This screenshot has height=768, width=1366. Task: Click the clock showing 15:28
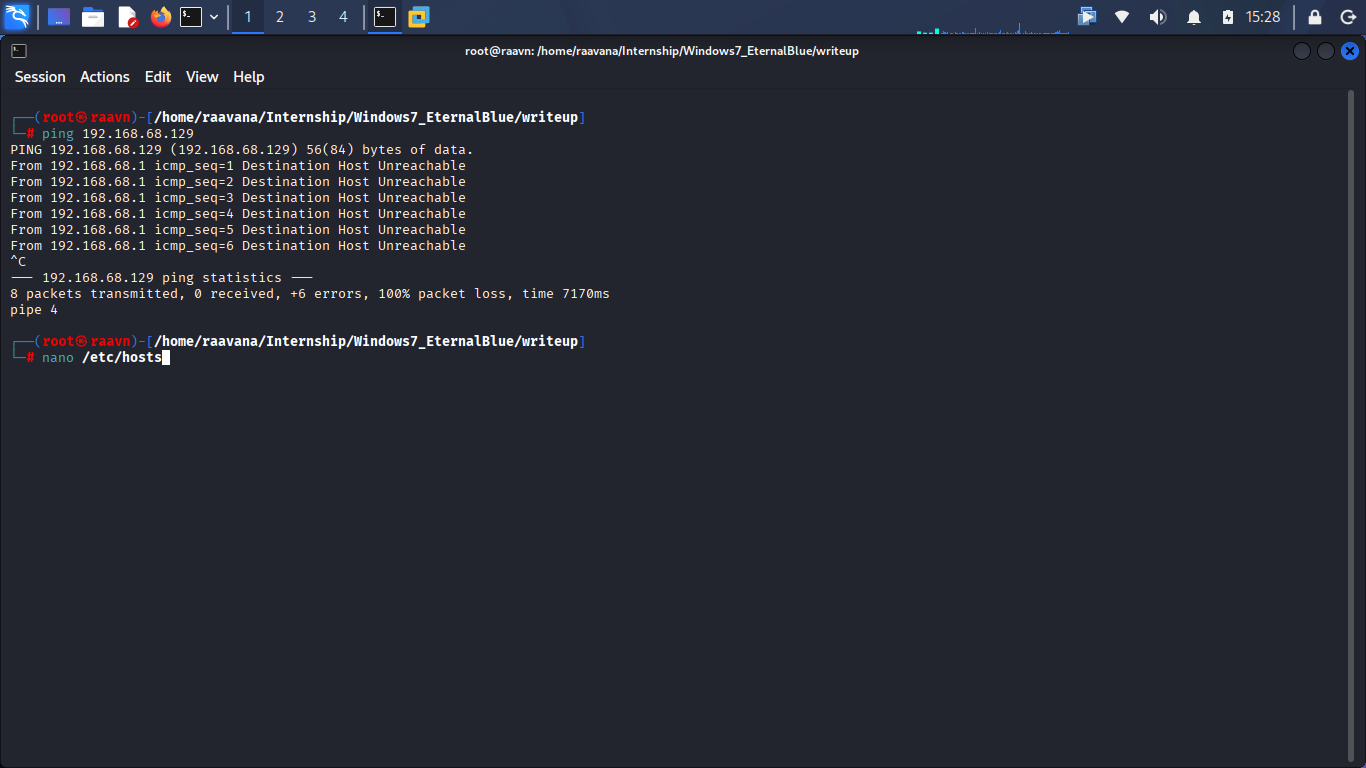[x=1263, y=17]
